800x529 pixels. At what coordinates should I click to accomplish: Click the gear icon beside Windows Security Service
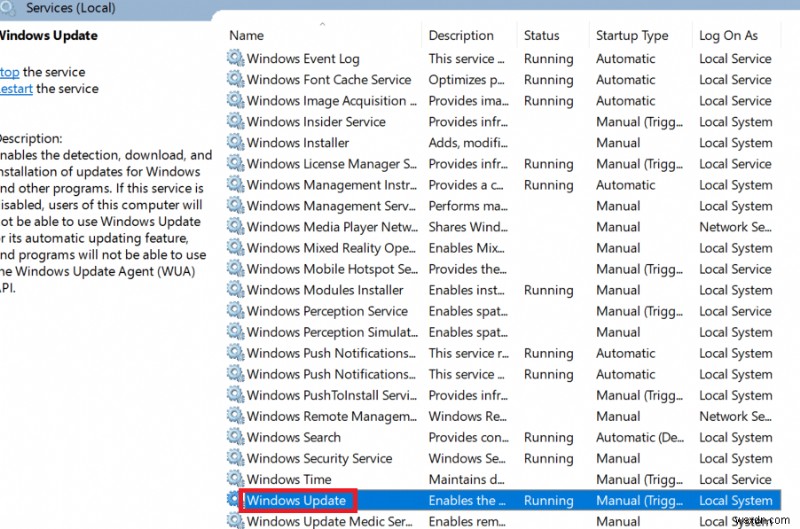(235, 458)
